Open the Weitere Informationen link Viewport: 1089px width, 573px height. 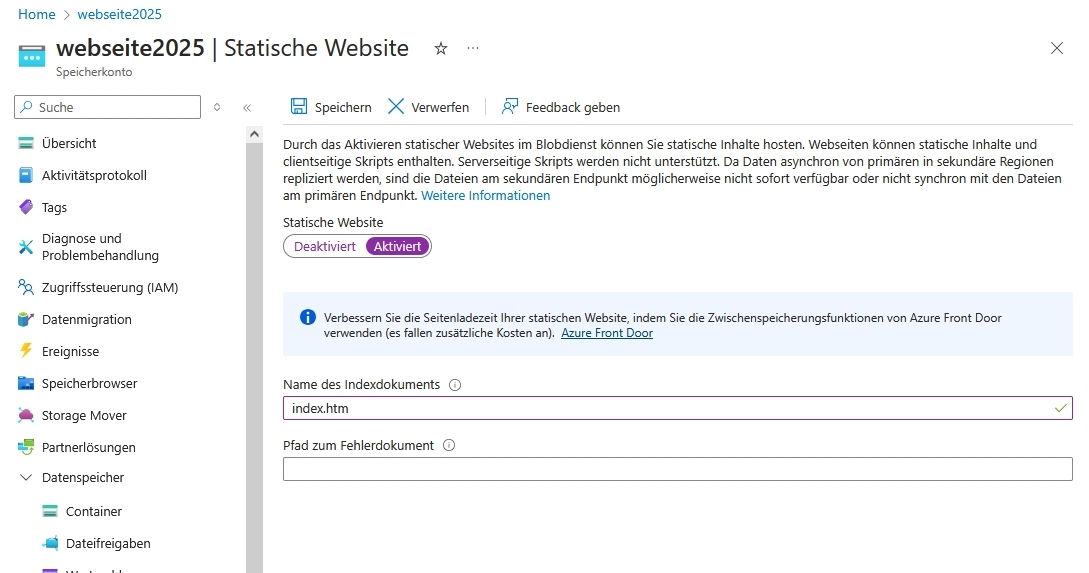(x=485, y=196)
